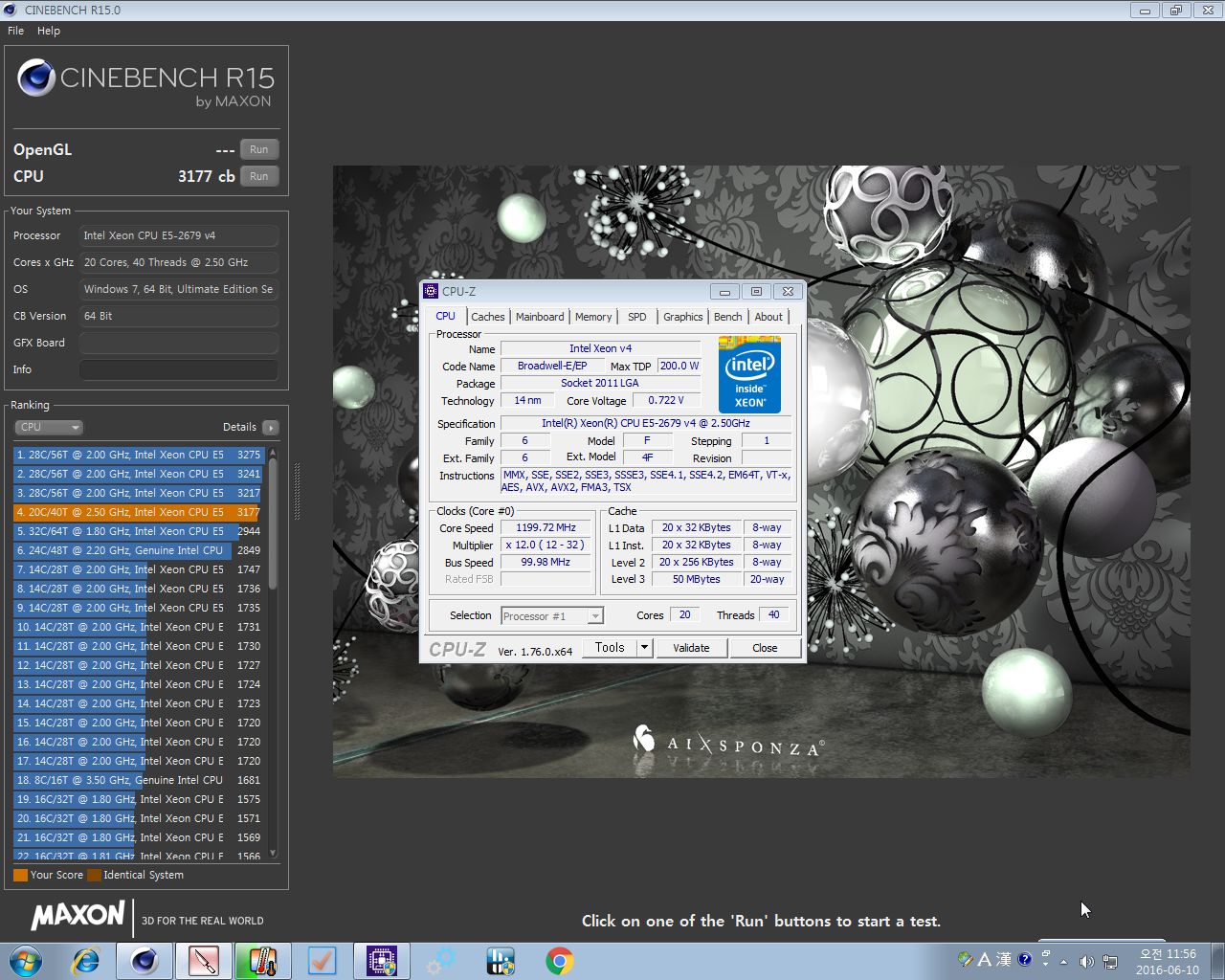
Task: Click the Processor field Intel Xeon E5-2679 v4
Action: point(179,235)
